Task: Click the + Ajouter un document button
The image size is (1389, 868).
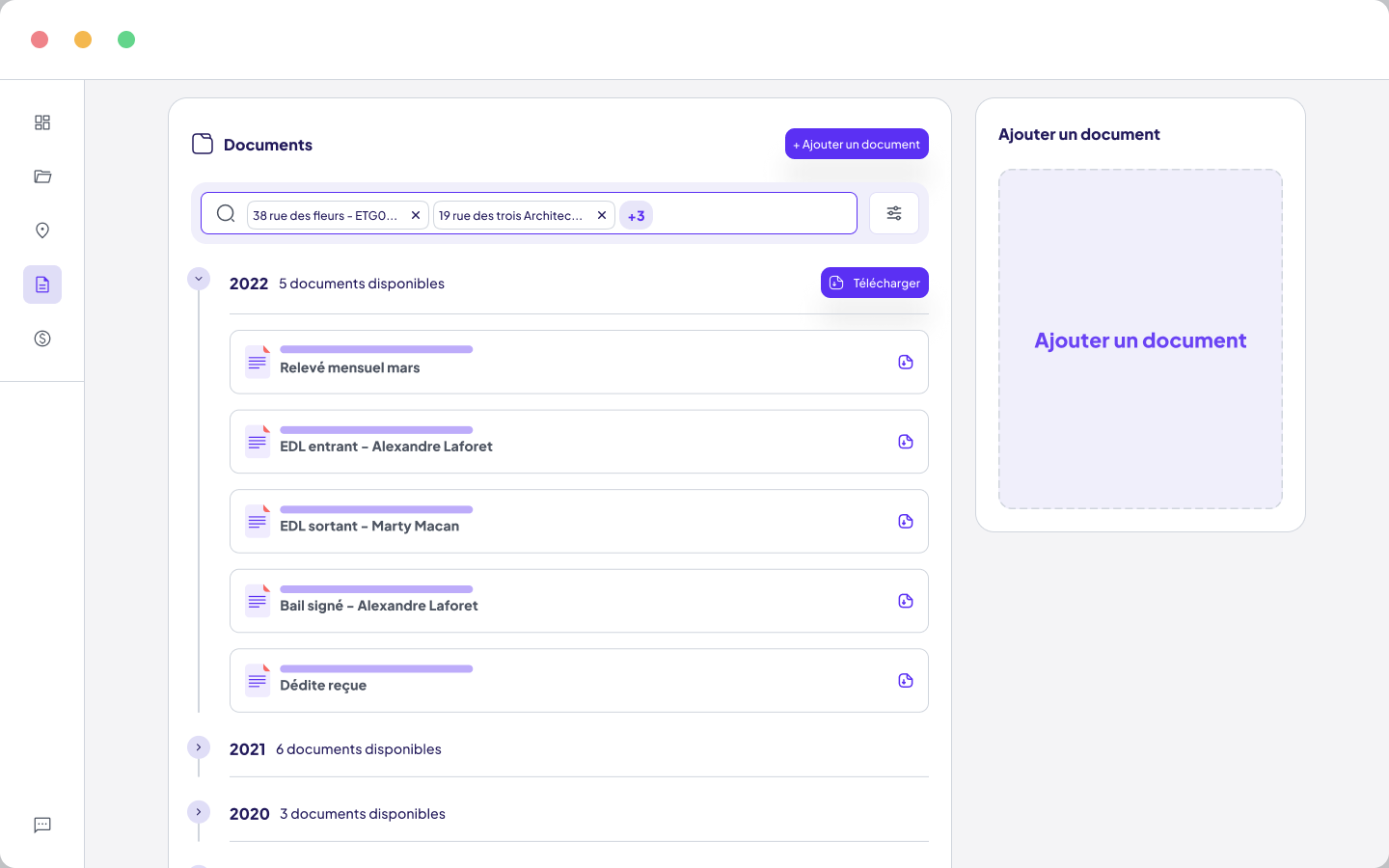Action: point(857,144)
